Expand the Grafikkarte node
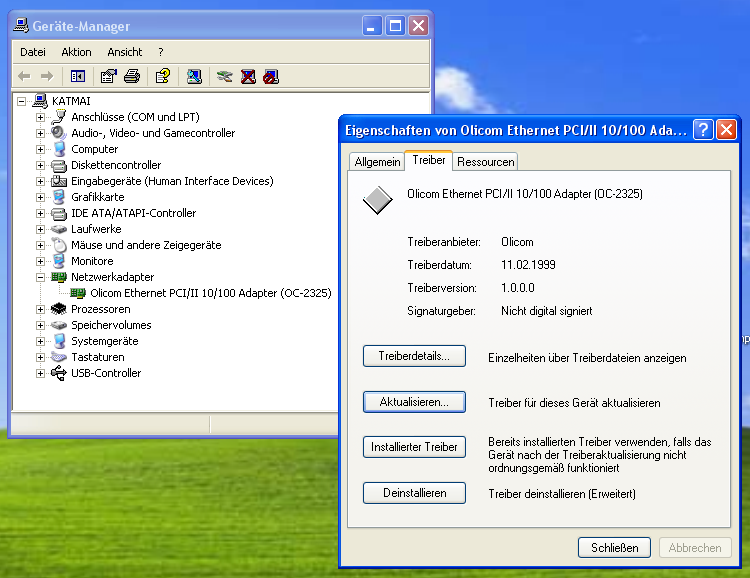 tap(41, 197)
